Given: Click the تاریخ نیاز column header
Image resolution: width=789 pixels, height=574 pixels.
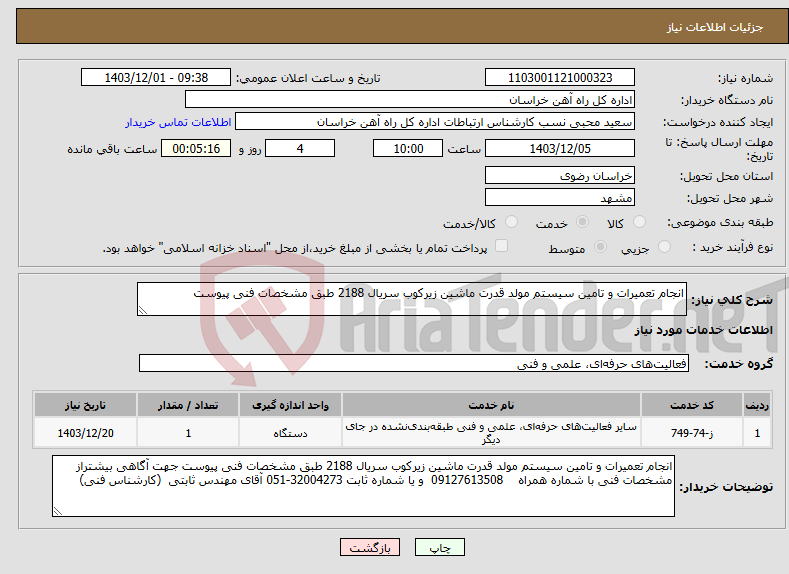Looking at the screenshot, I should [85, 405].
